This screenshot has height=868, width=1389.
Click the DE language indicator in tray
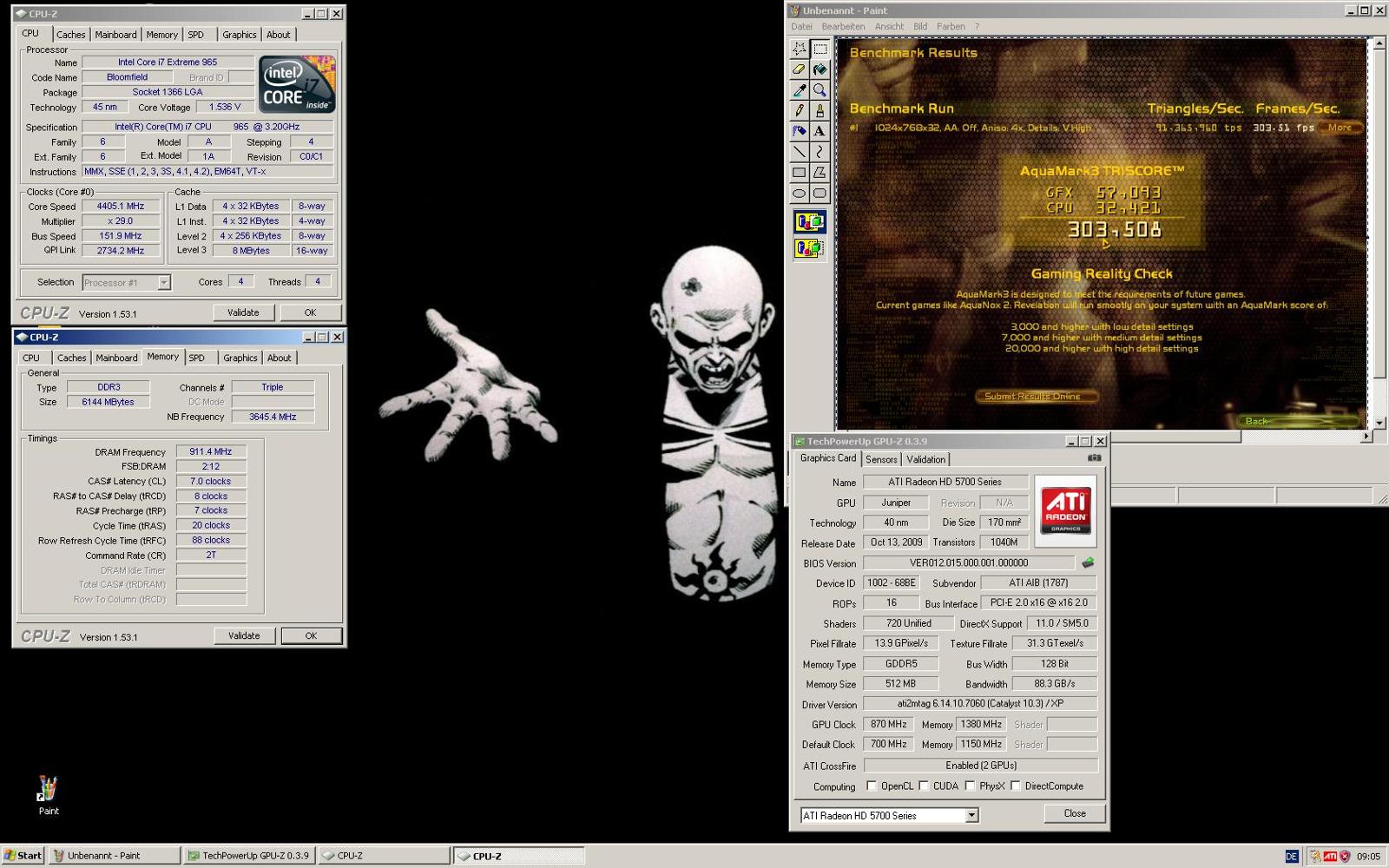(1291, 856)
